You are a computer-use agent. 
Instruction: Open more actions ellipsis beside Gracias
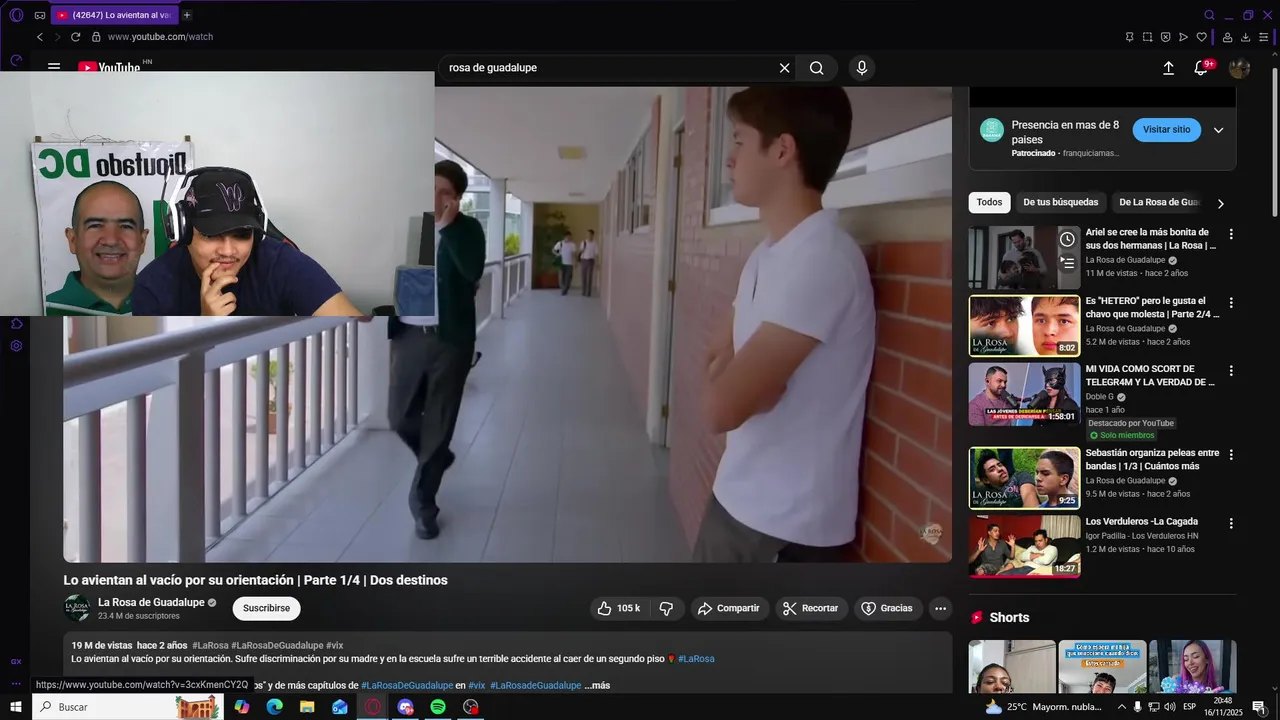click(x=940, y=608)
